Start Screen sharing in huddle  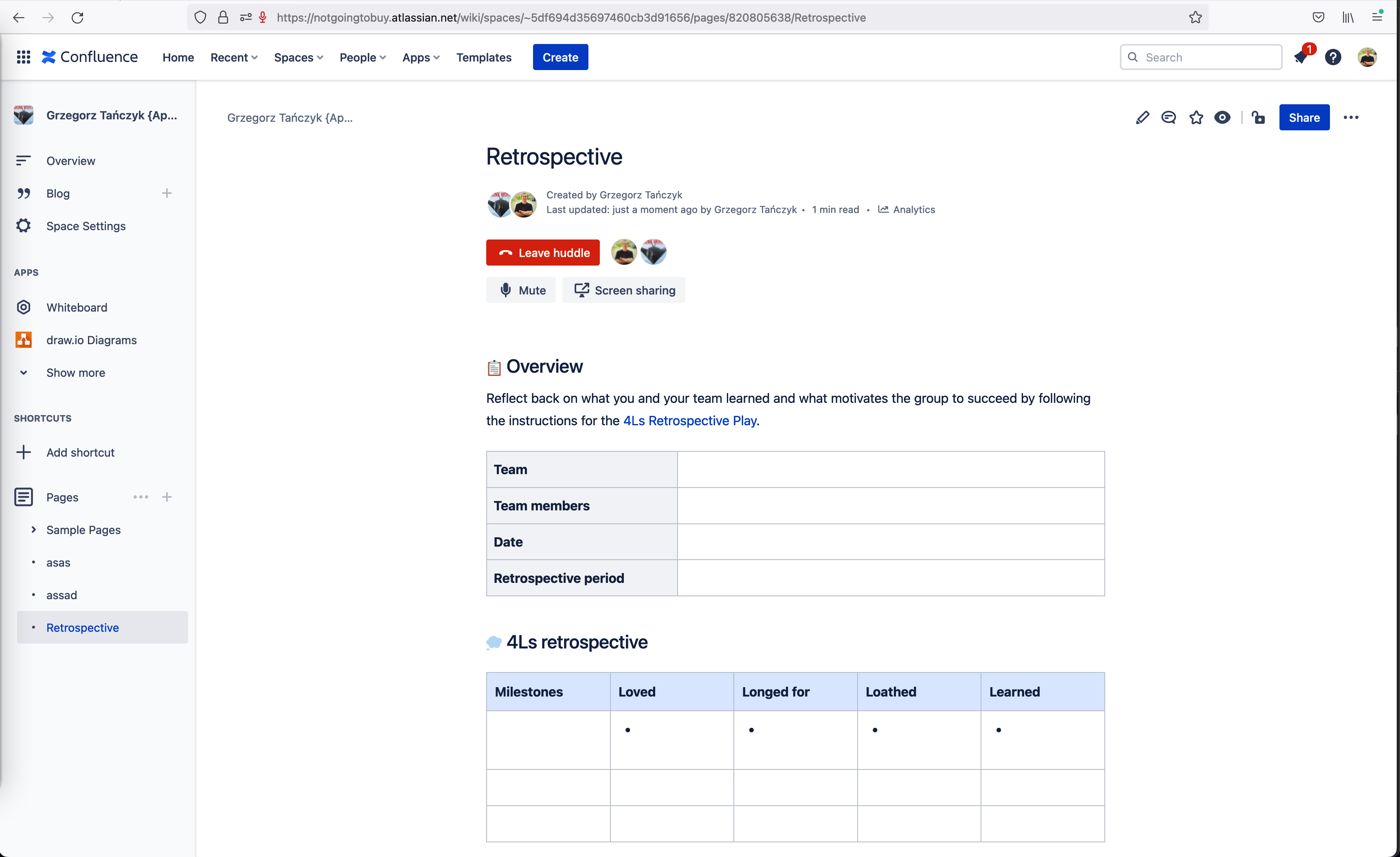tap(624, 290)
